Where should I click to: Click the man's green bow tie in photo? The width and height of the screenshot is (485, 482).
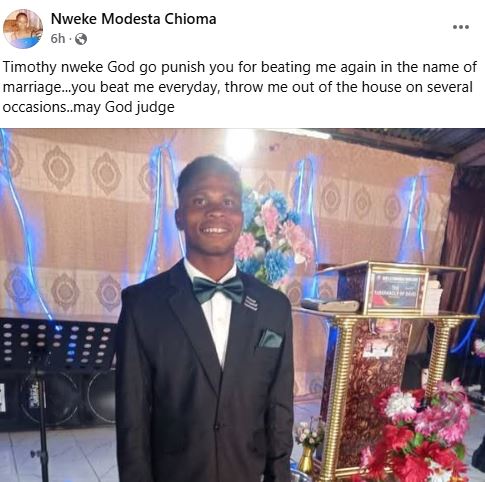[x=218, y=289]
